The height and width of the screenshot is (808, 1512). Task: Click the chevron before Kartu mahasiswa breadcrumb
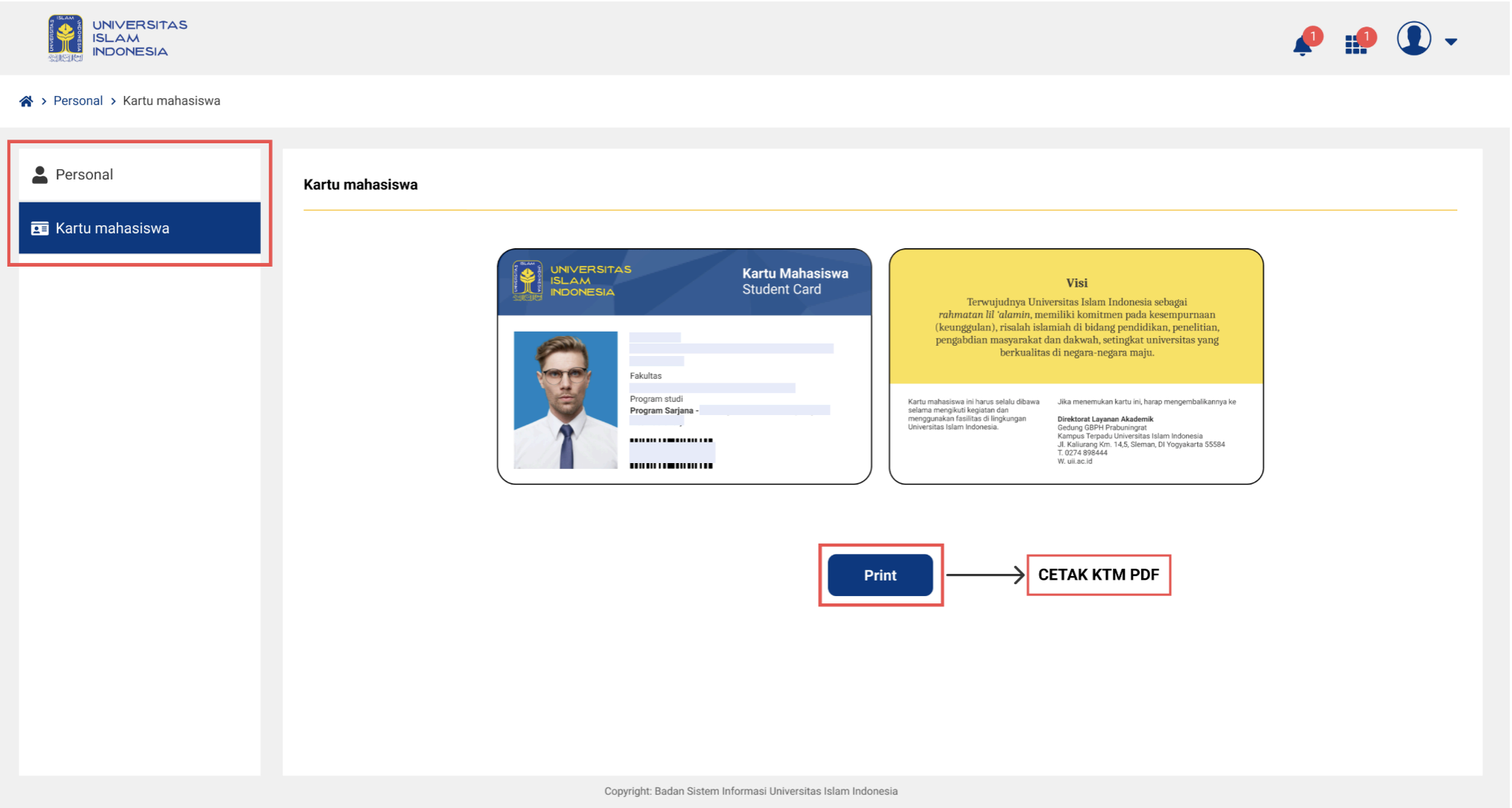pos(113,101)
